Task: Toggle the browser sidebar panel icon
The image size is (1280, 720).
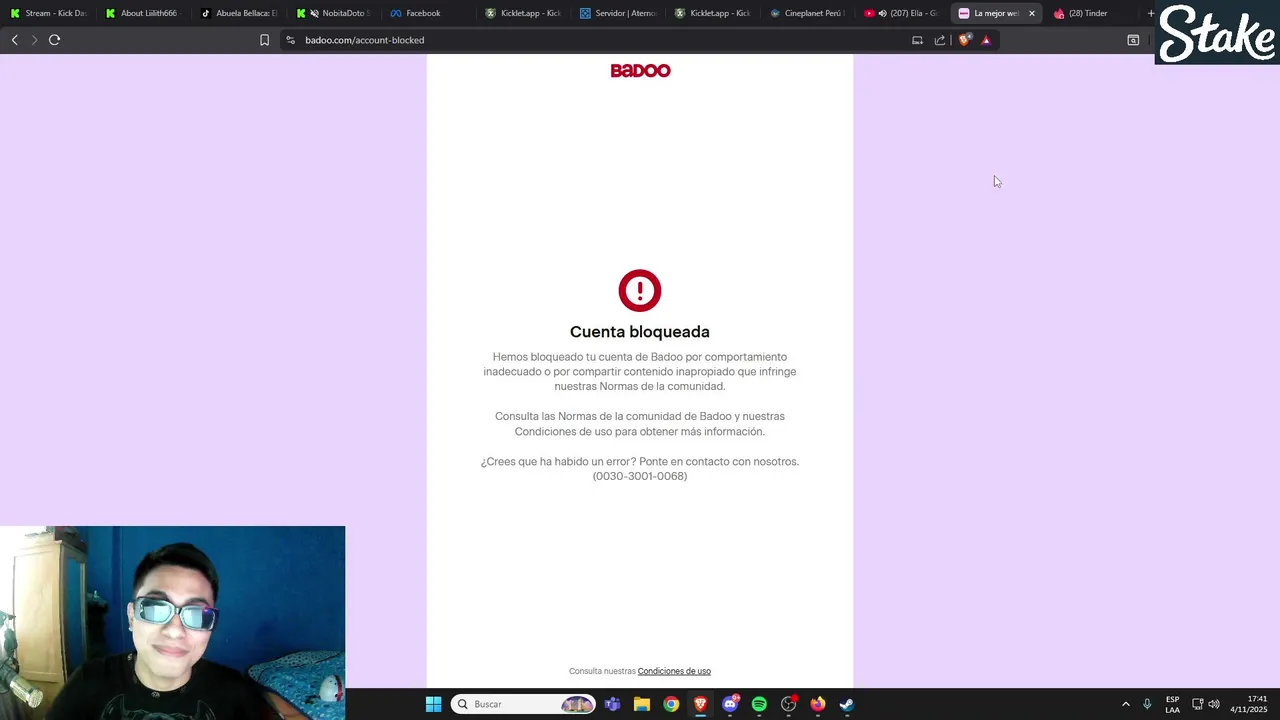Action: coord(1133,40)
